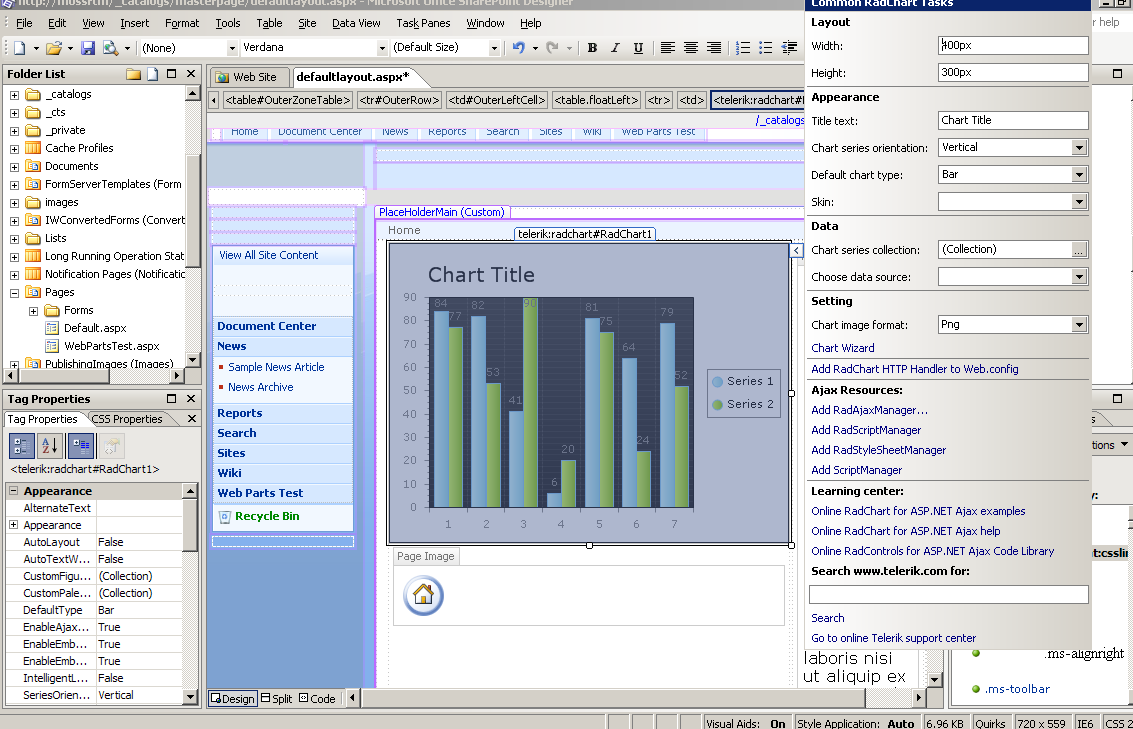Select the Default.aspx file
The width and height of the screenshot is (1133, 729).
click(95, 328)
